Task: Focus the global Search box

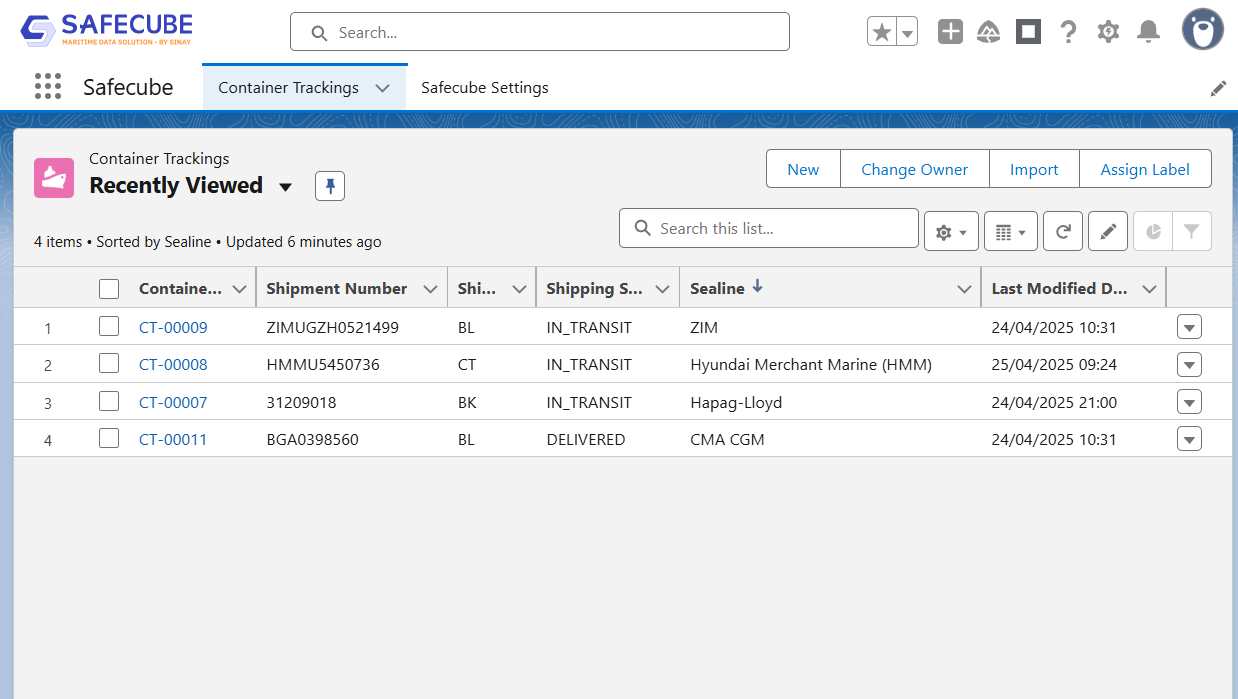Action: (x=540, y=32)
